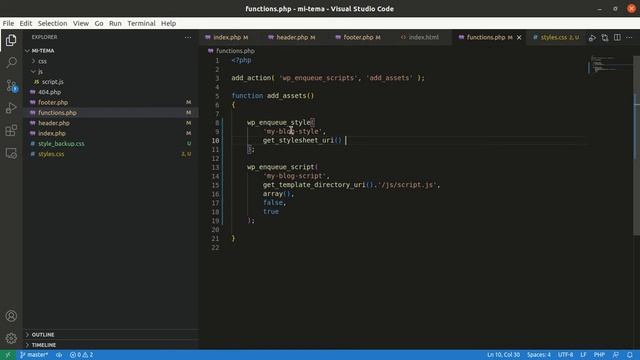
Task: Click line number 15 in the gutter
Action: pos(215,185)
